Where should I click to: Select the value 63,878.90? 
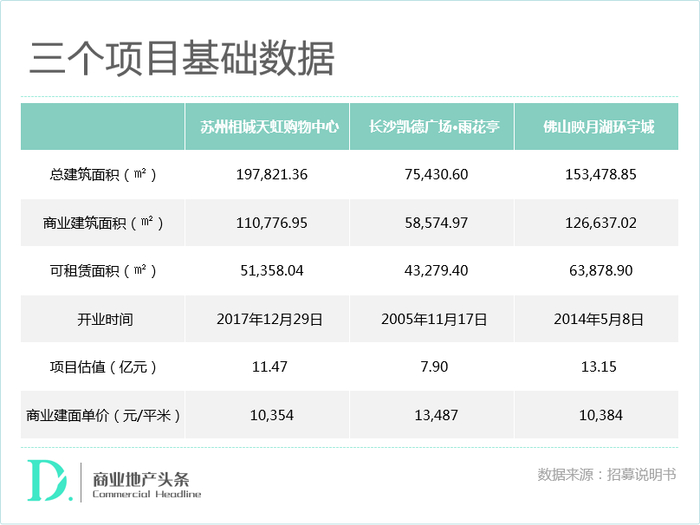click(600, 271)
